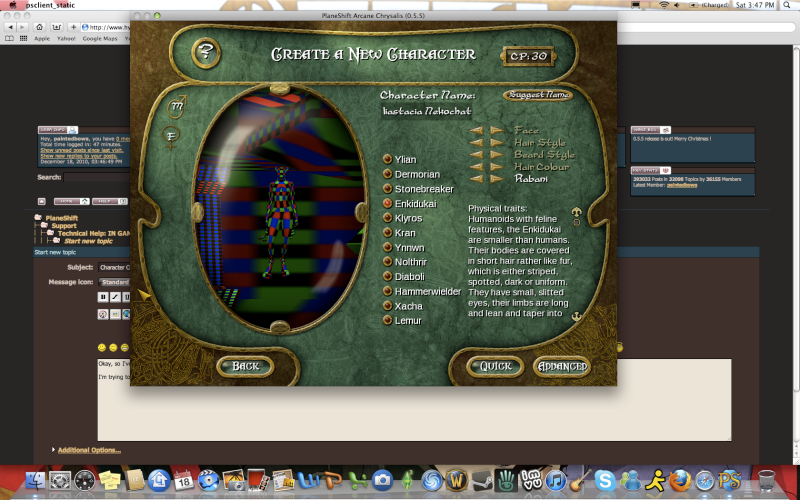Select the Enkidukai race
The width and height of the screenshot is (800, 500).
410,204
